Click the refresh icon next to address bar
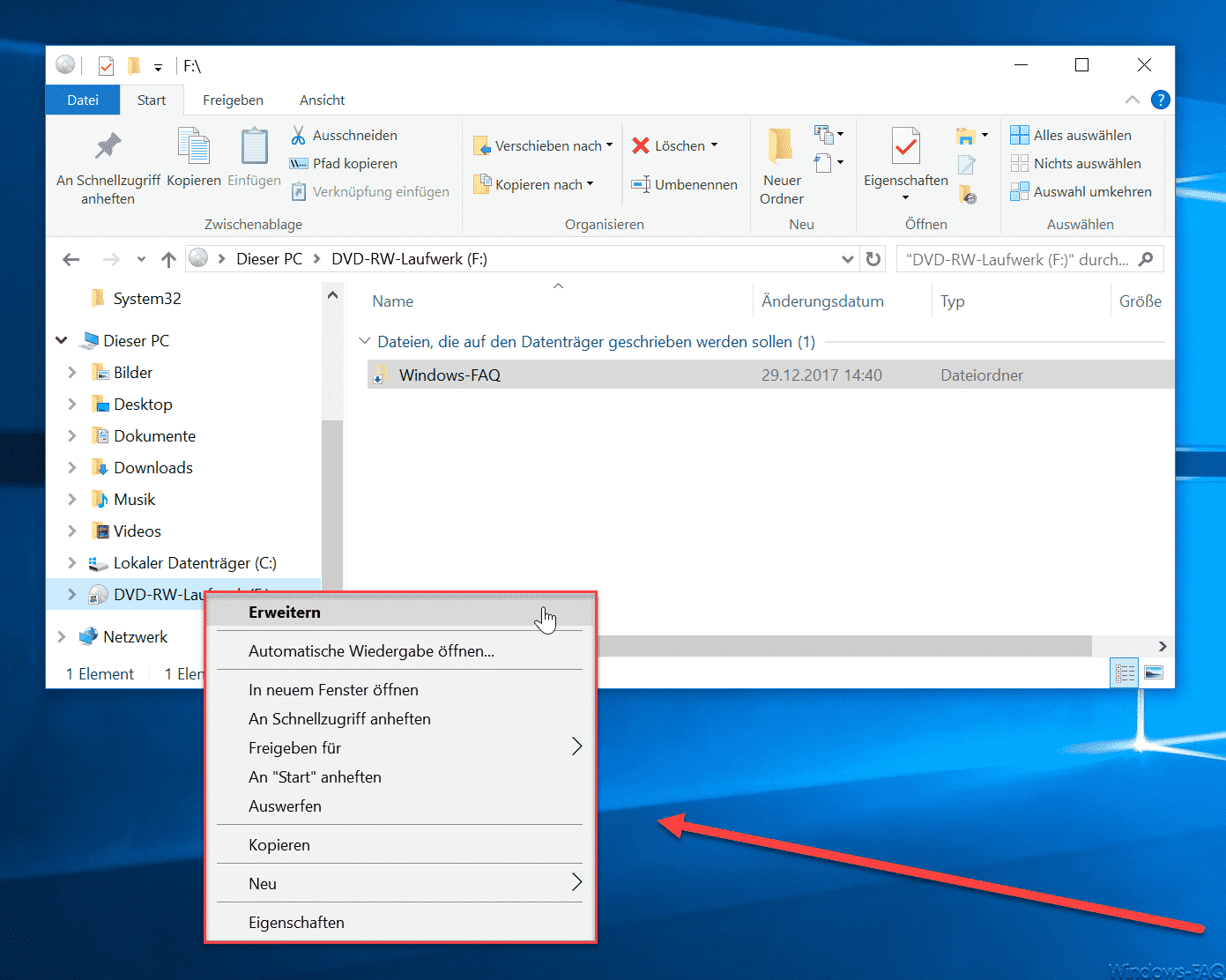 873,259
